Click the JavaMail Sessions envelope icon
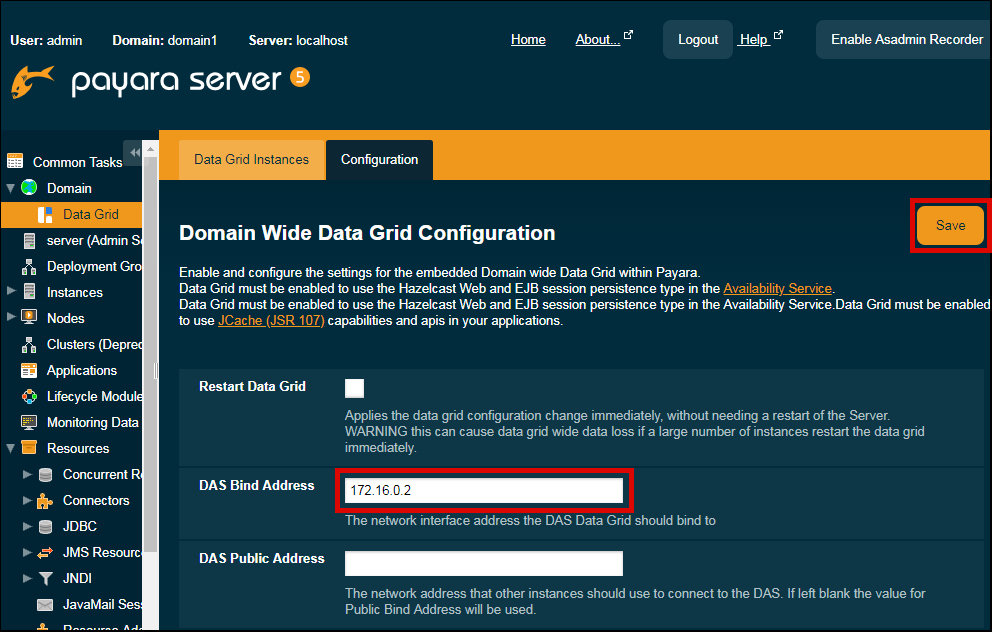 (x=45, y=604)
